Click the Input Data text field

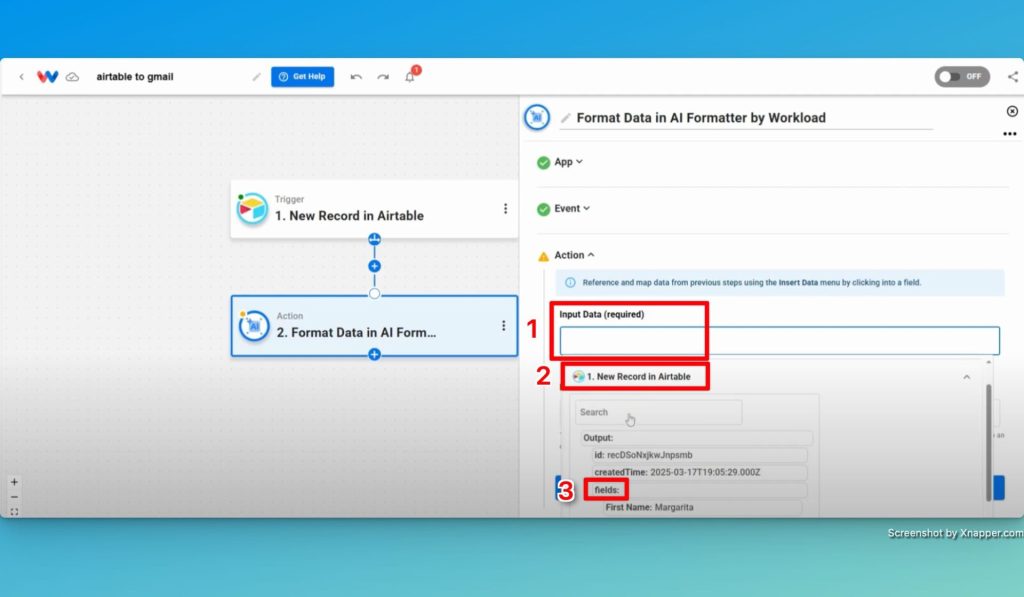(x=779, y=341)
